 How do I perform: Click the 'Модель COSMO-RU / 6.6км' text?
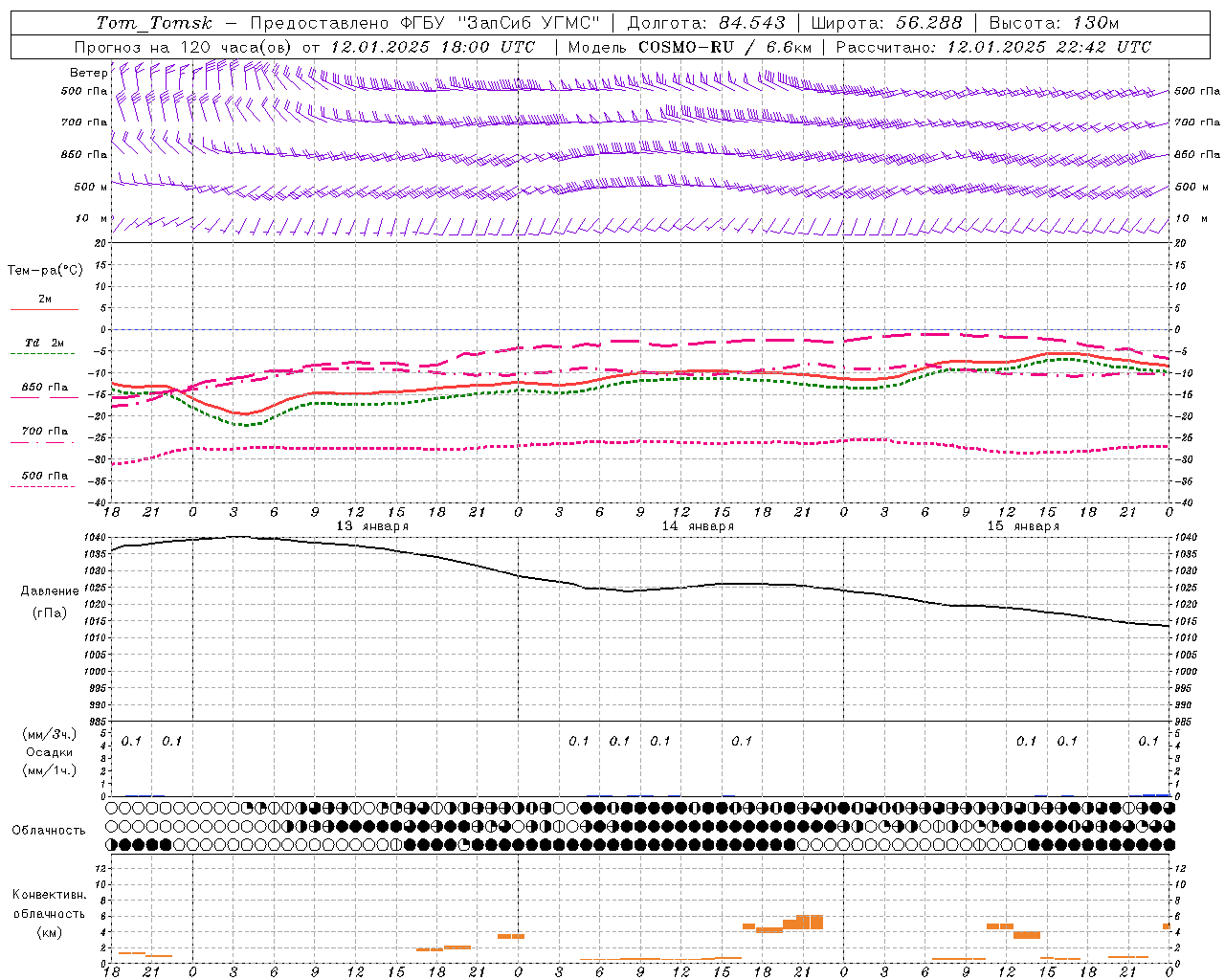click(x=689, y=47)
